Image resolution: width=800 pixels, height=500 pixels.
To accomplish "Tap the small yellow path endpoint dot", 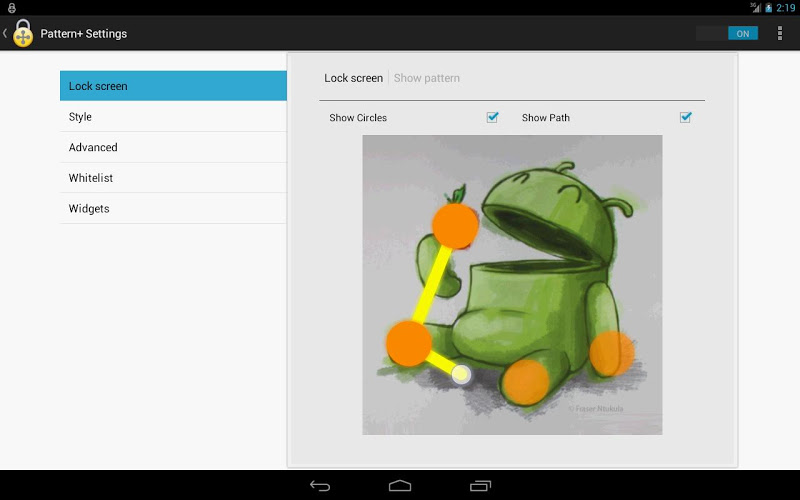I will tap(461, 374).
